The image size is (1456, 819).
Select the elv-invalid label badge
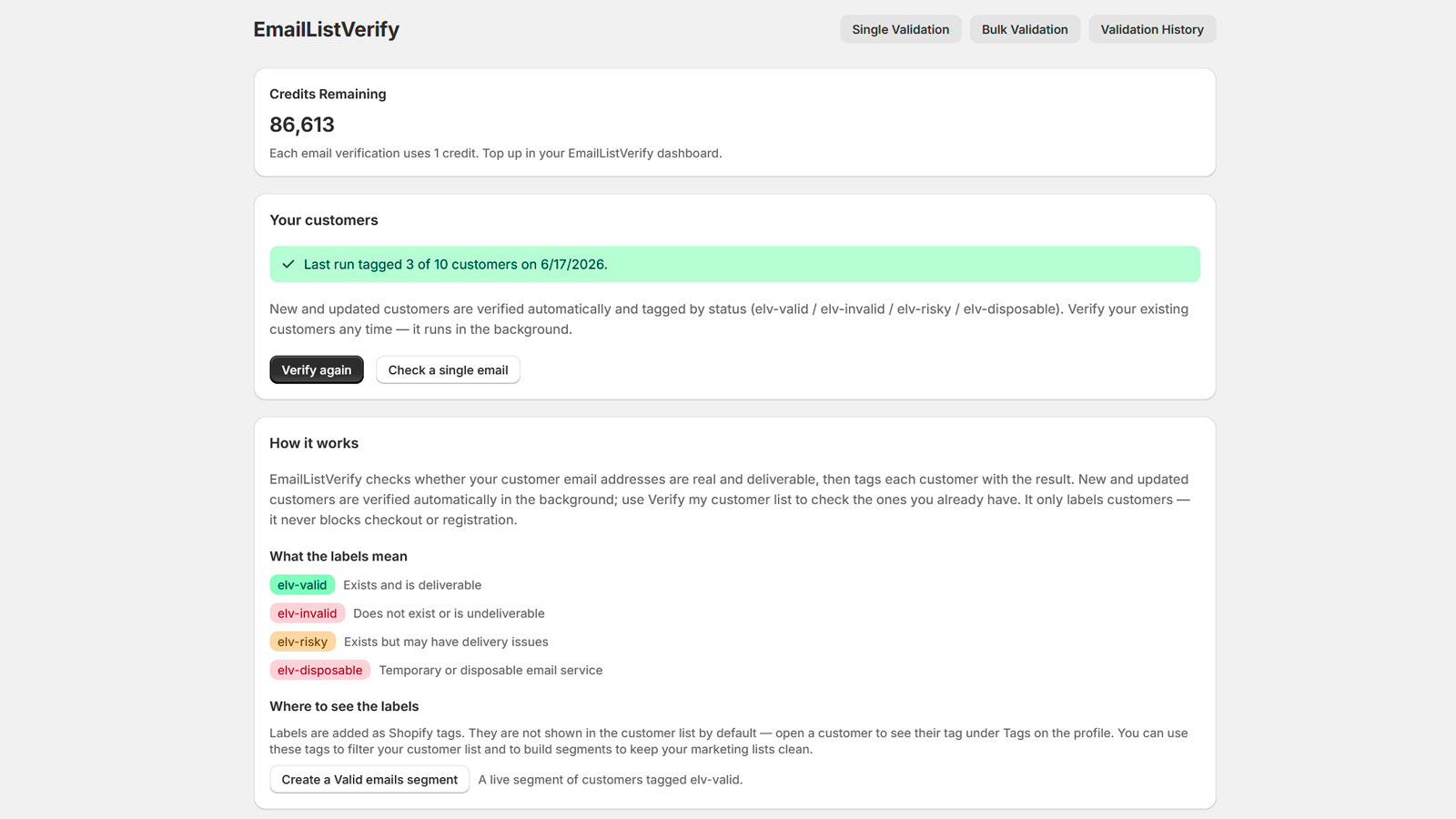click(308, 613)
